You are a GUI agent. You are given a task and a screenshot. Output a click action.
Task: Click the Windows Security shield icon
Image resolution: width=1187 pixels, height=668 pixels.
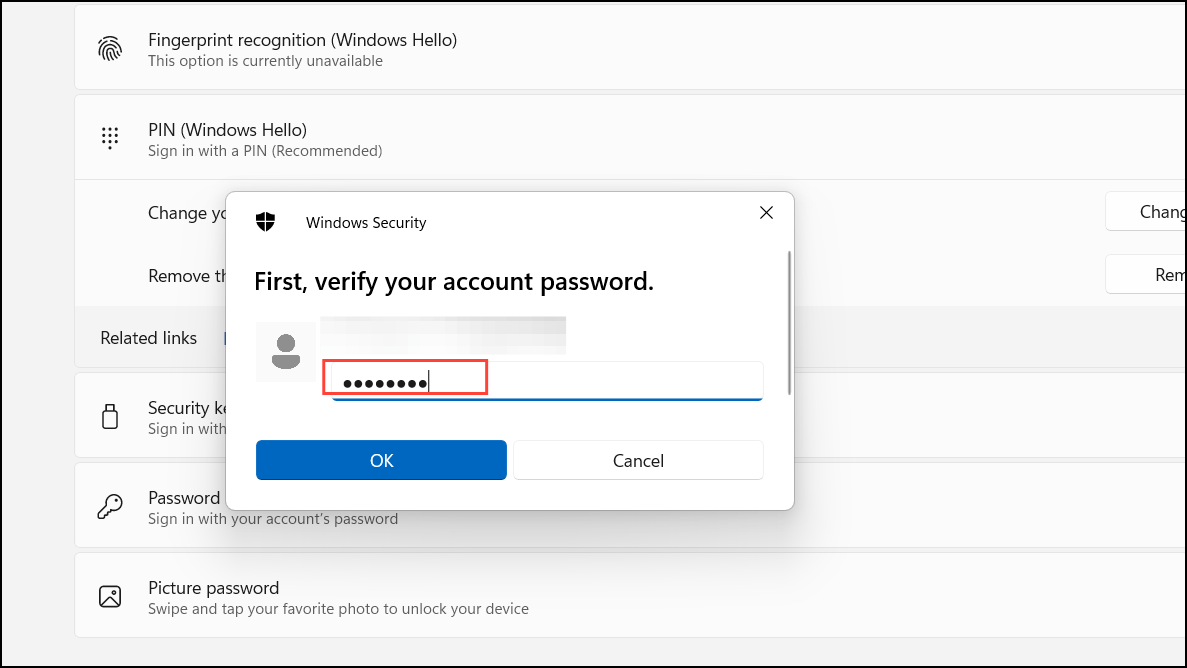point(265,221)
